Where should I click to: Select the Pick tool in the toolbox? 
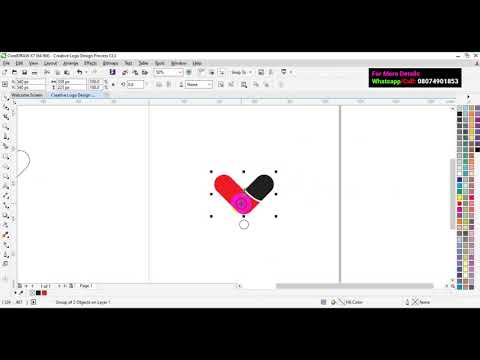pos(6,98)
